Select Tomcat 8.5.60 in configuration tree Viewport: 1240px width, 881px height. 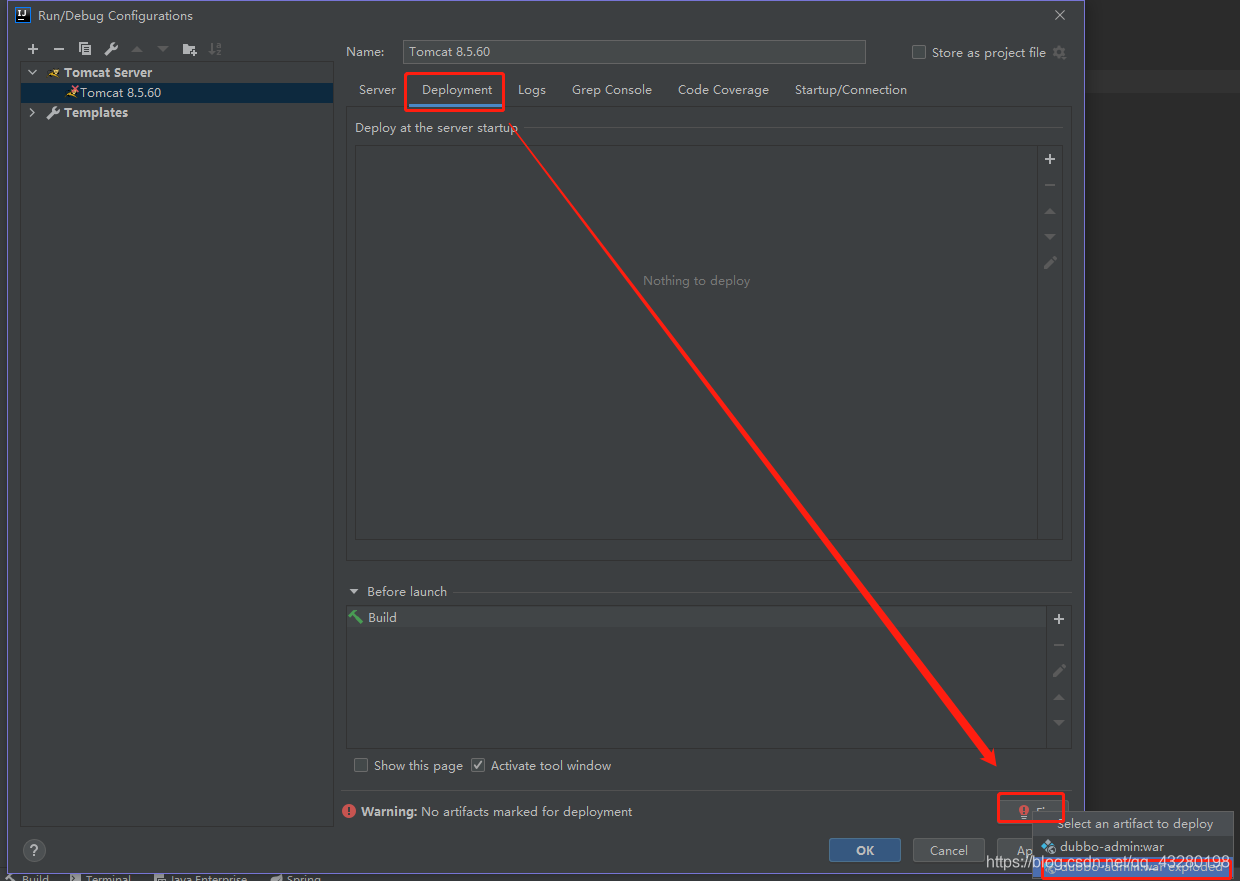coord(177,92)
